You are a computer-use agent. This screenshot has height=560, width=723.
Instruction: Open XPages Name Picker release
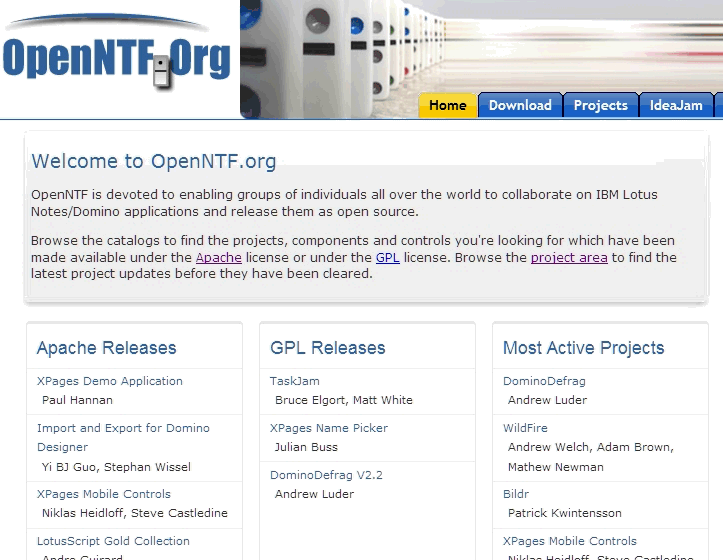(329, 428)
